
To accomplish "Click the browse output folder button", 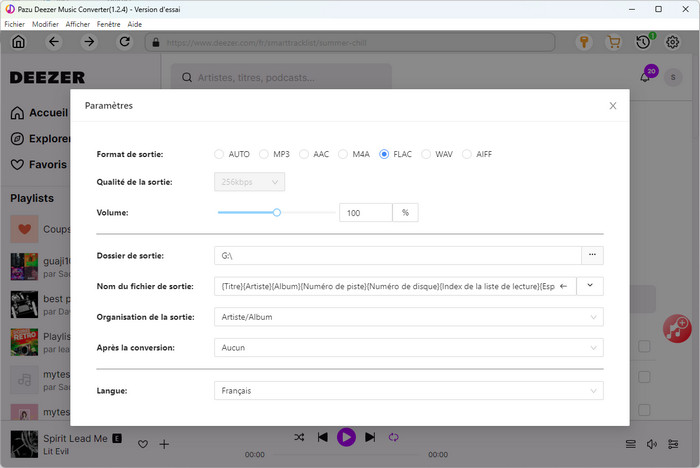I will [x=593, y=255].
